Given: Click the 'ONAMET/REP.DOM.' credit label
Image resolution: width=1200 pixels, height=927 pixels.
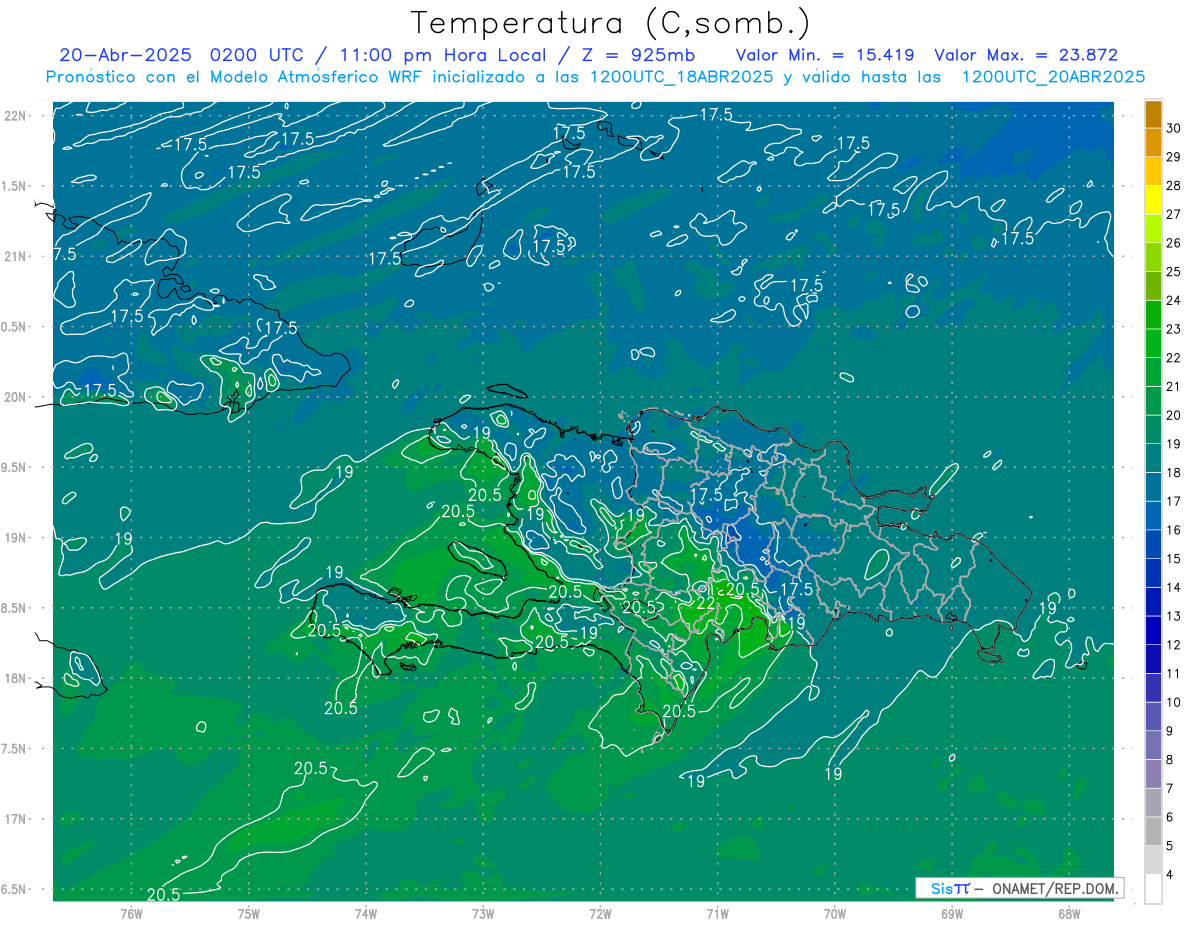Looking at the screenshot, I should (x=1054, y=888).
